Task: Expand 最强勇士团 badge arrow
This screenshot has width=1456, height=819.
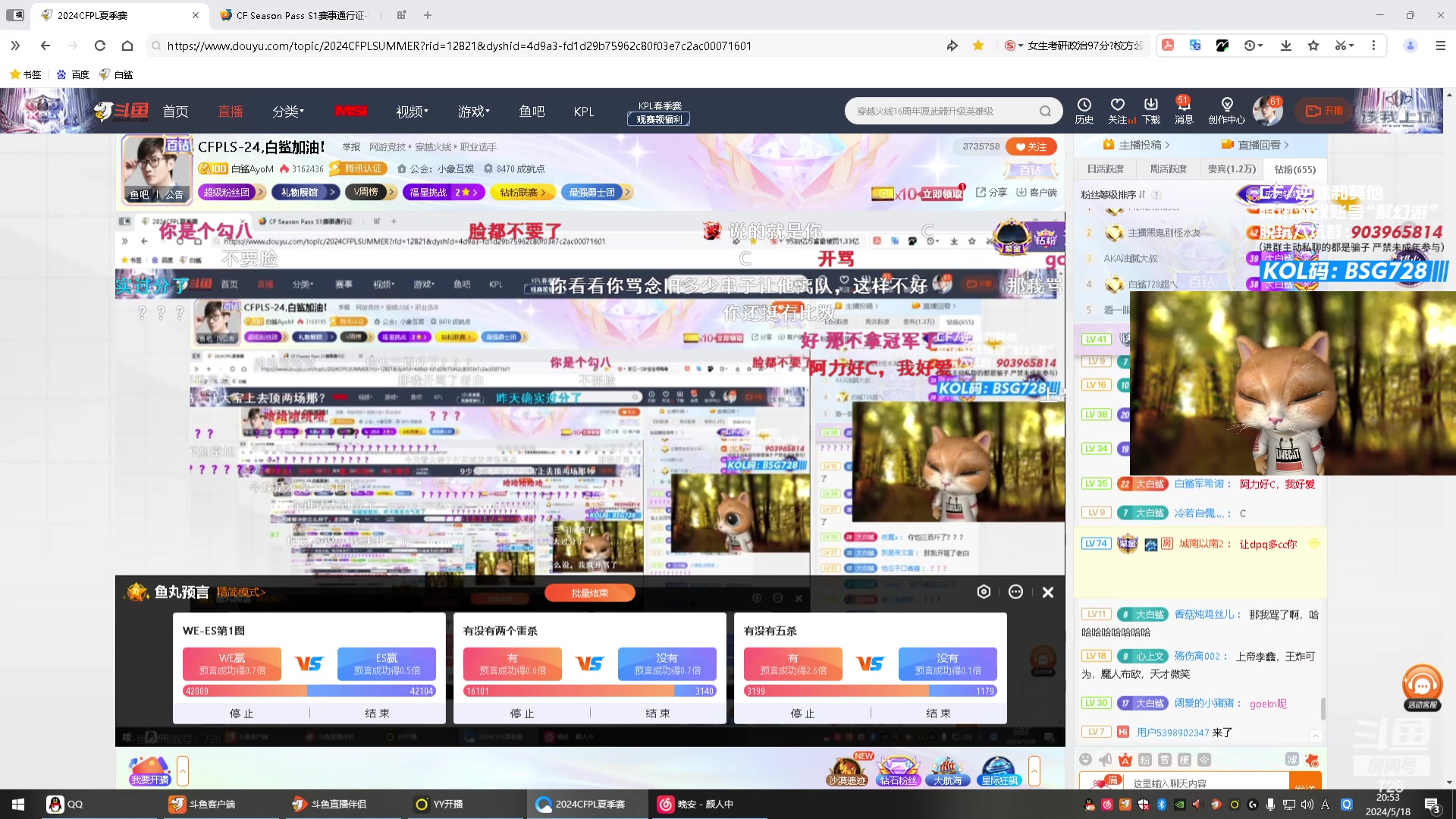Action: click(627, 193)
